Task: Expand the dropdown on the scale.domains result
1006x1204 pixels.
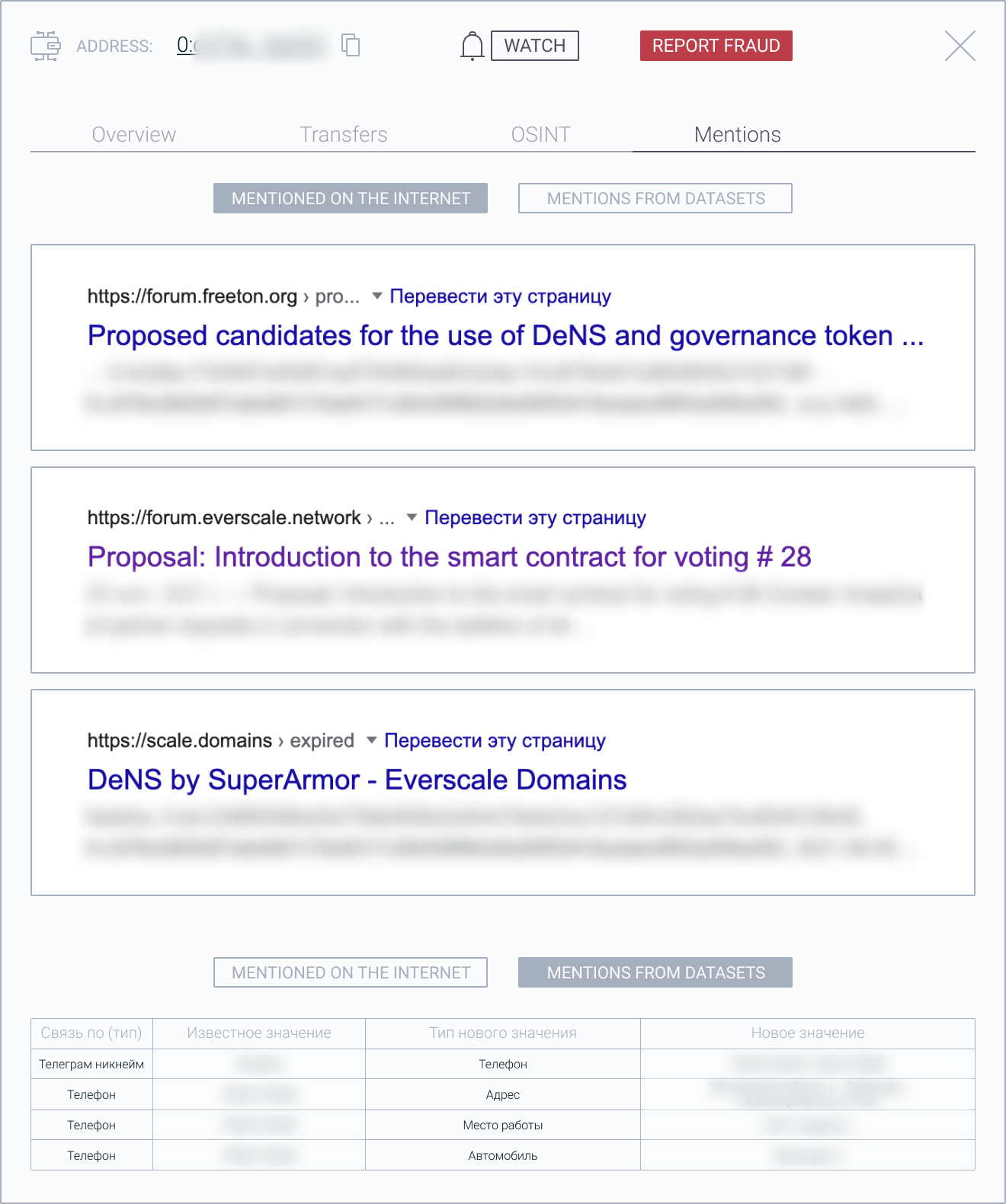Action: click(370, 740)
